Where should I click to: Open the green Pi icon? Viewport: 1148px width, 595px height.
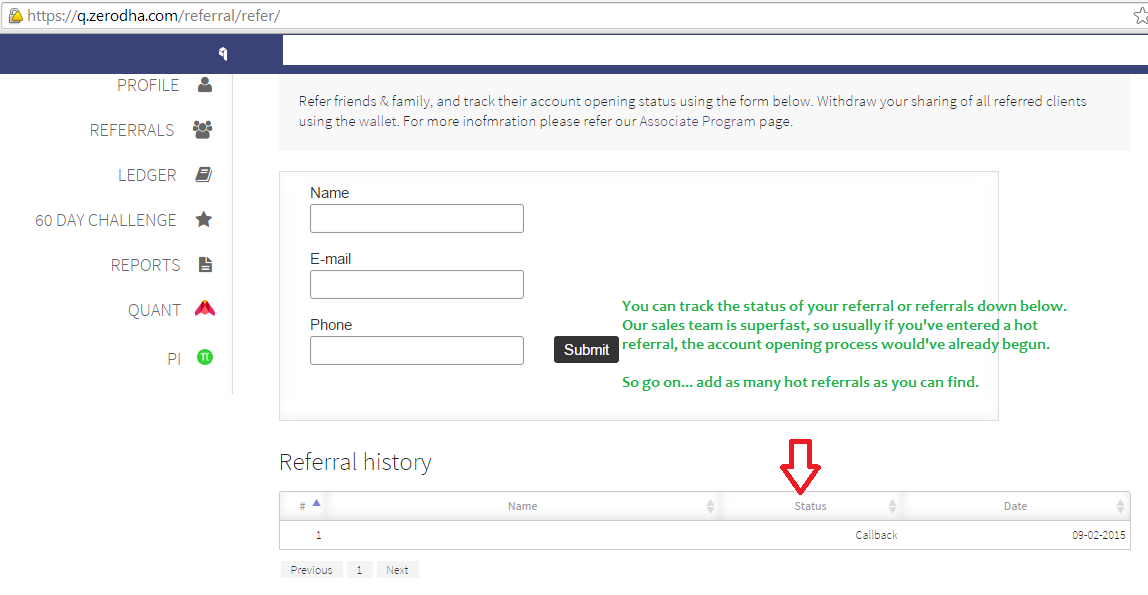[x=205, y=357]
